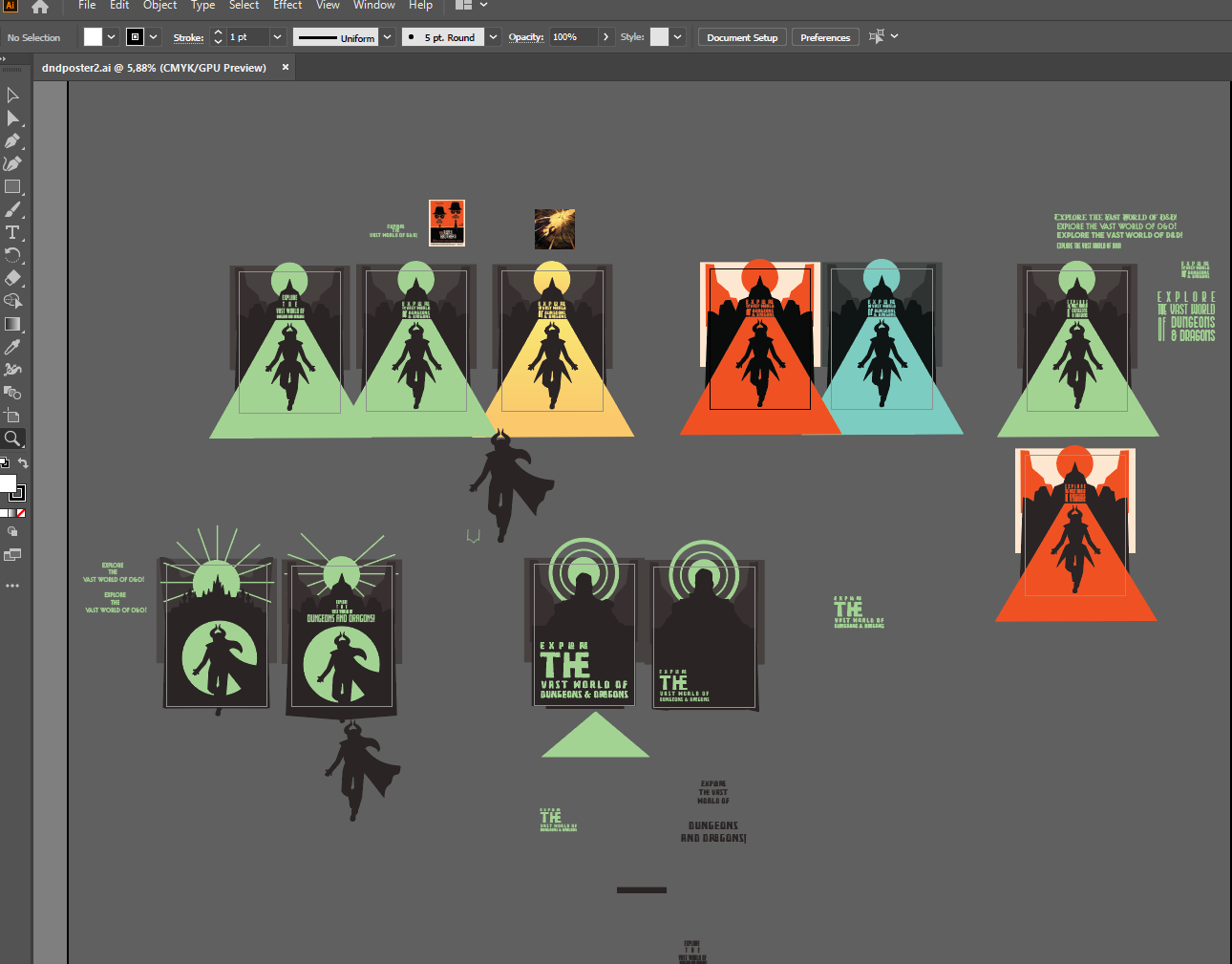1232x964 pixels.
Task: Select the Rectangle tool
Action: click(x=12, y=186)
